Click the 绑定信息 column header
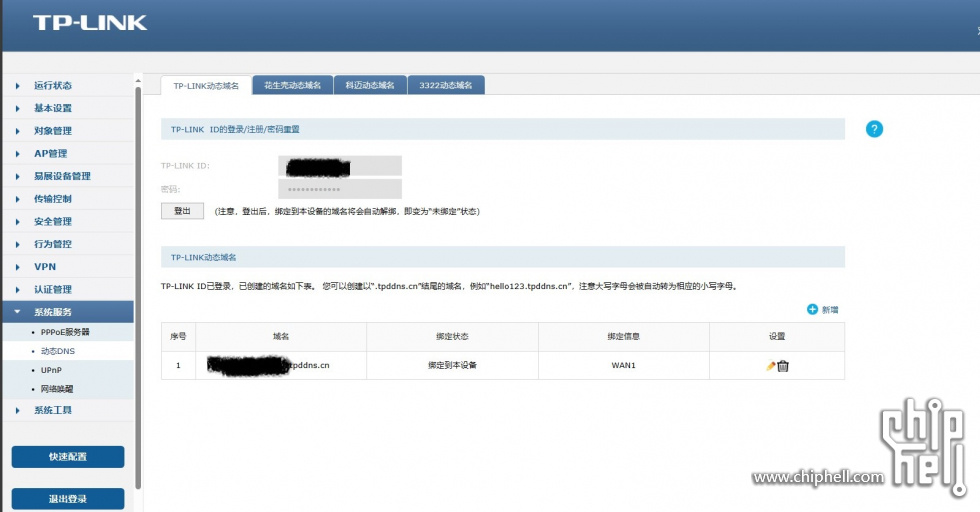The image size is (980, 512). click(x=624, y=336)
